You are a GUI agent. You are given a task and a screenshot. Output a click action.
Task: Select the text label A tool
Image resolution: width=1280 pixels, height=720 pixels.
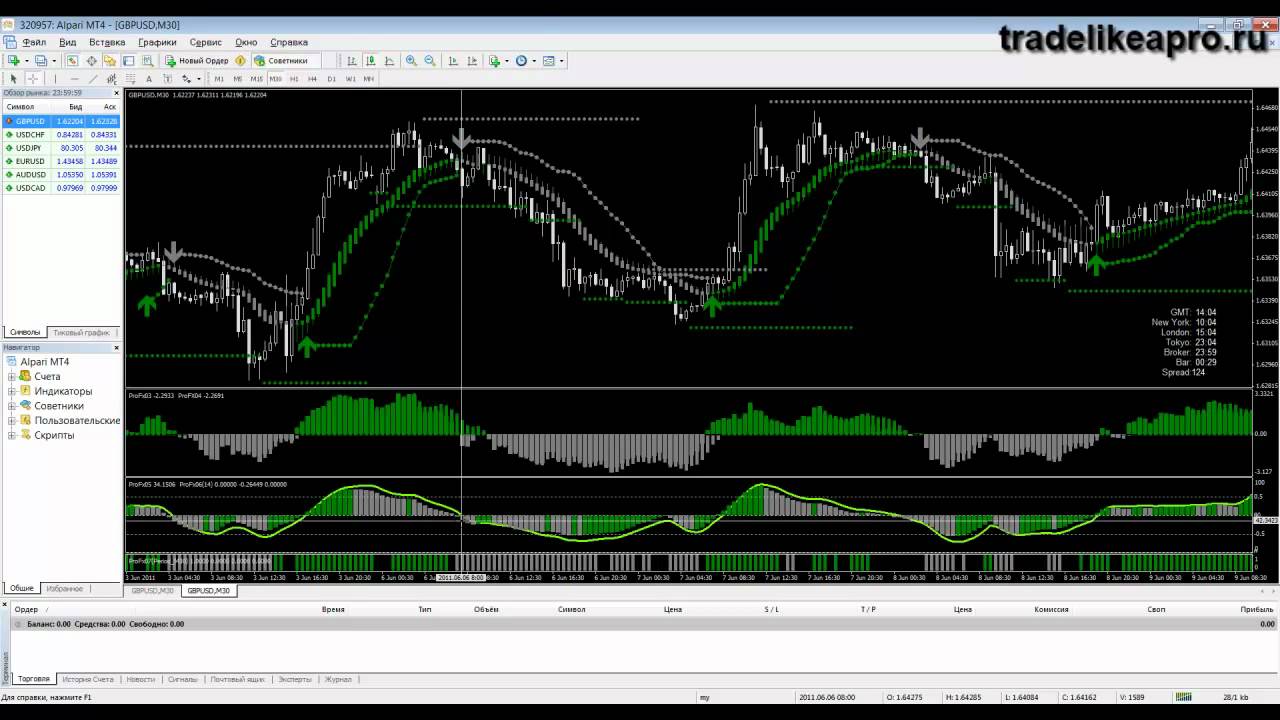[x=149, y=79]
